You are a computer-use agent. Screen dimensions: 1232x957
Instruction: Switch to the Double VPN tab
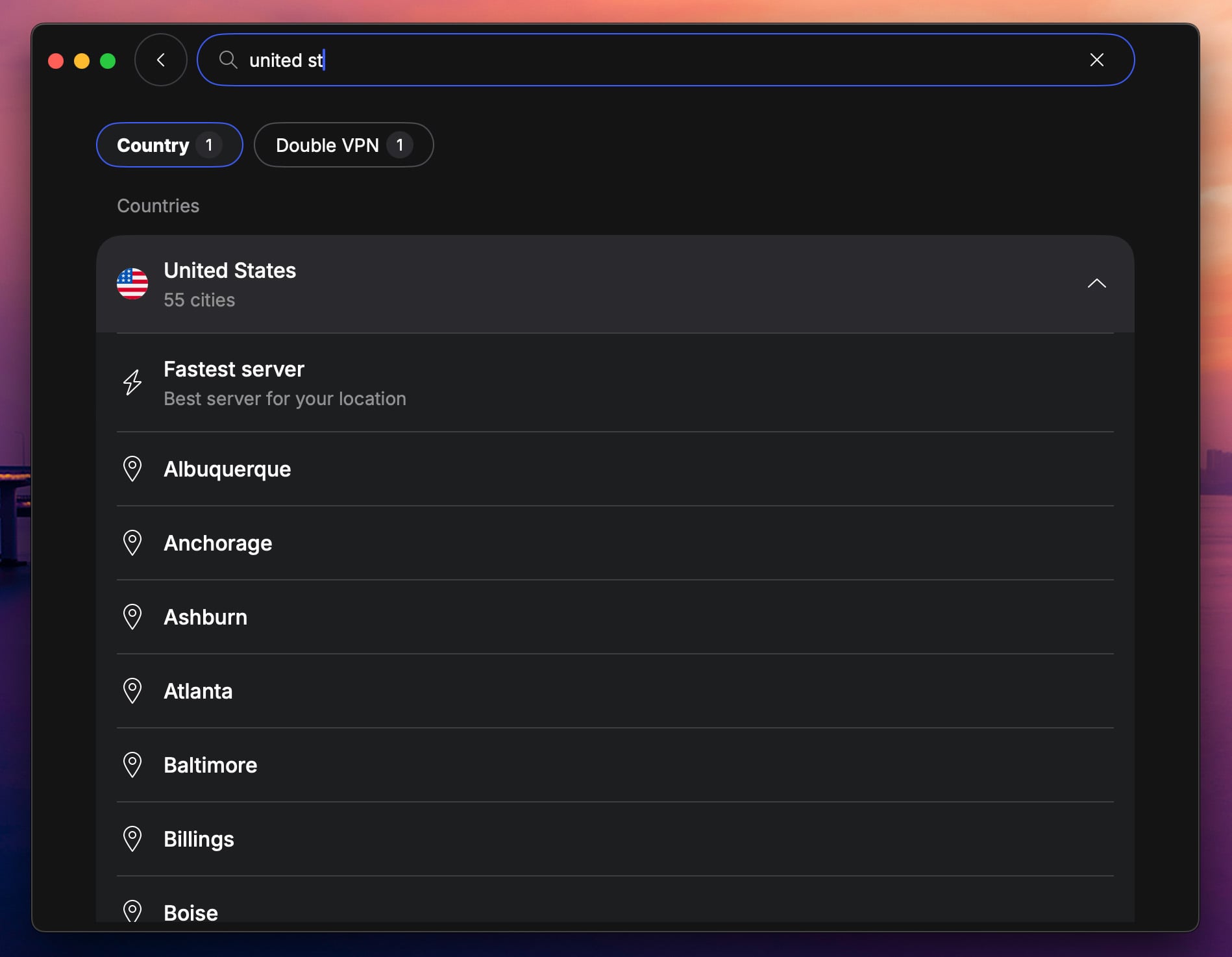[343, 145]
